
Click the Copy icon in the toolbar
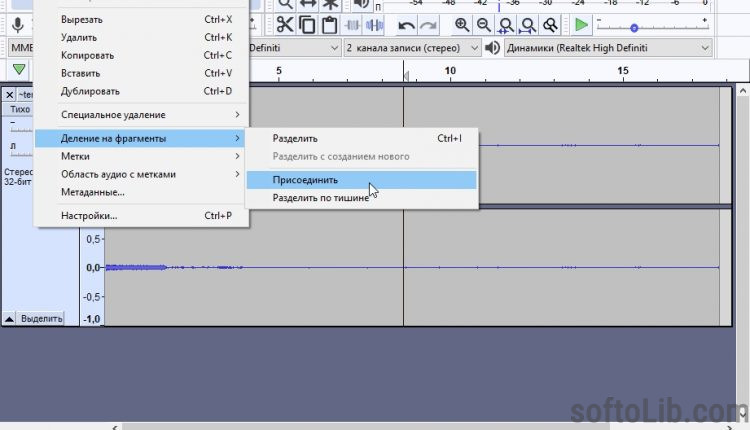coord(307,24)
